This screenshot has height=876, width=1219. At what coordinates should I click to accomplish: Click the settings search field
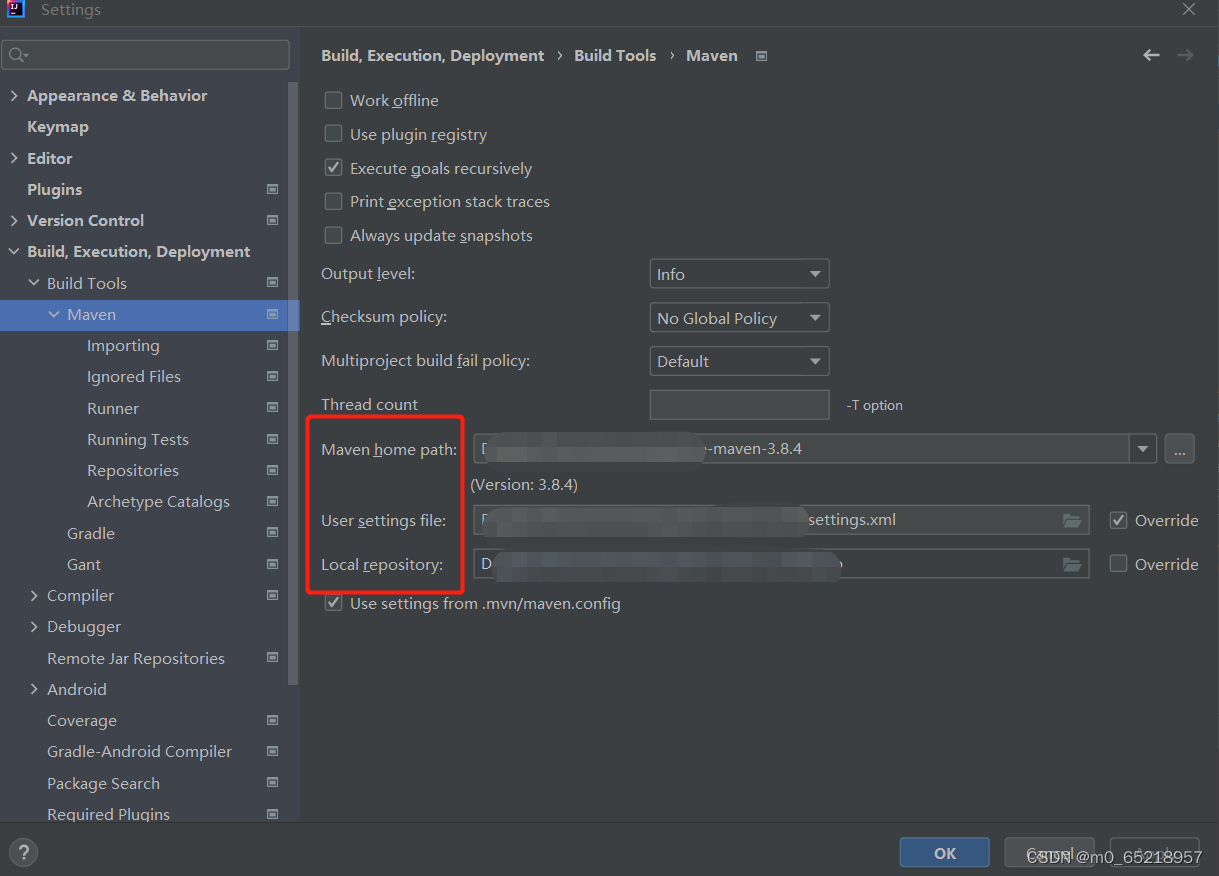coord(146,54)
